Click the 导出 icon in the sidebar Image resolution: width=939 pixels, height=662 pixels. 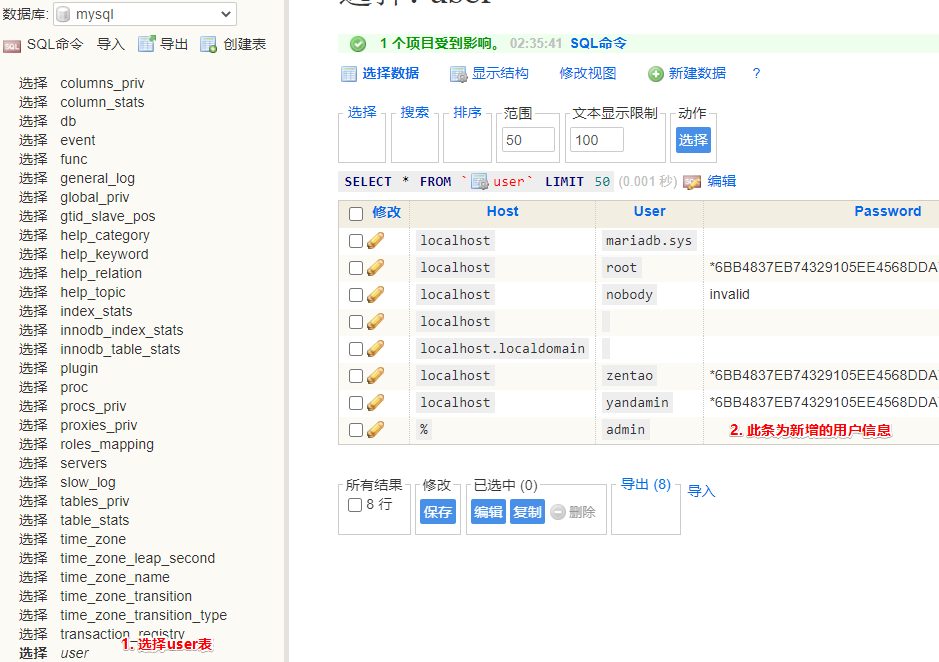point(146,44)
